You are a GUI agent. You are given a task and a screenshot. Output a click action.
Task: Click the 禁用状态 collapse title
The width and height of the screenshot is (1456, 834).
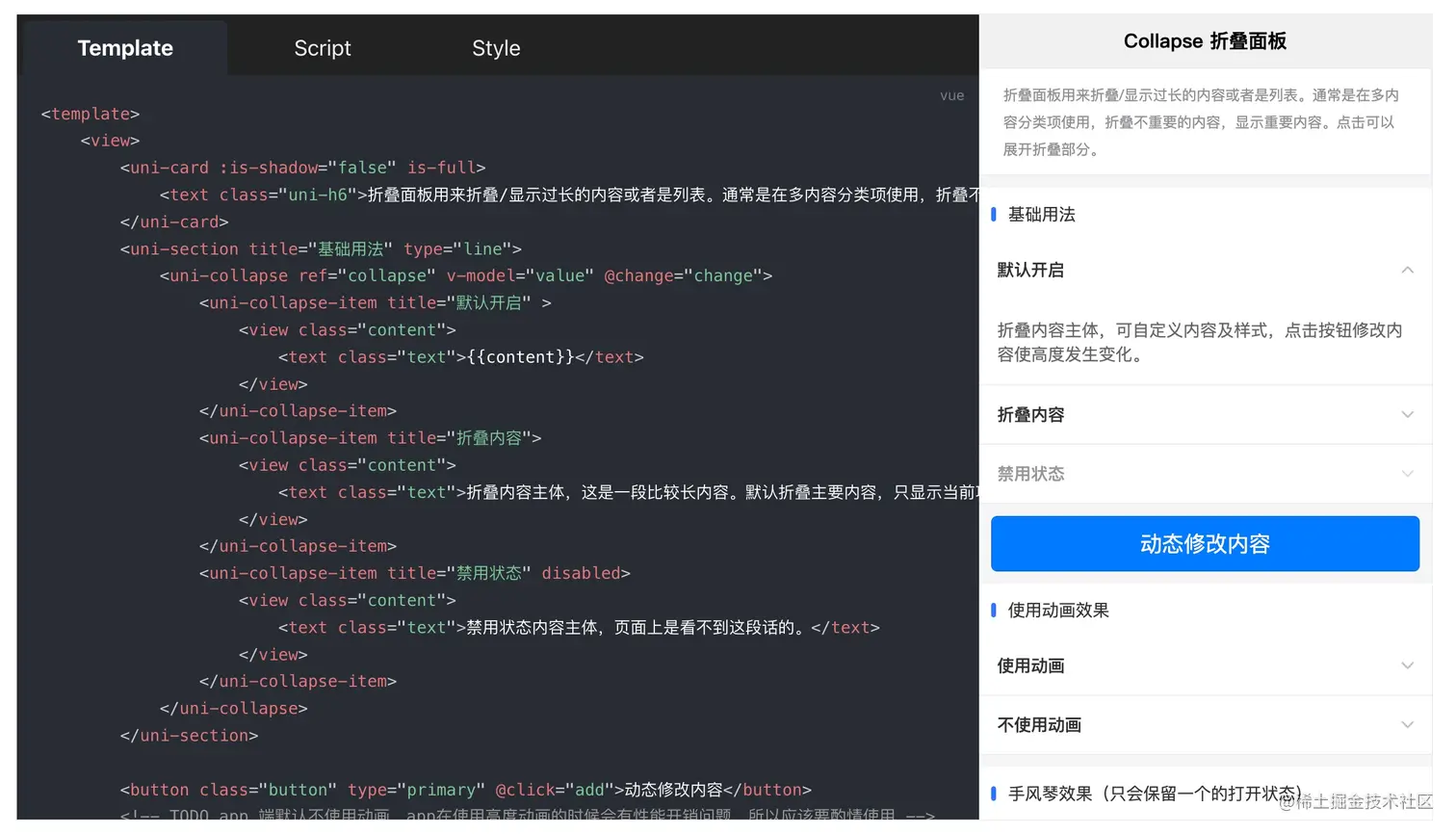[x=1030, y=474]
